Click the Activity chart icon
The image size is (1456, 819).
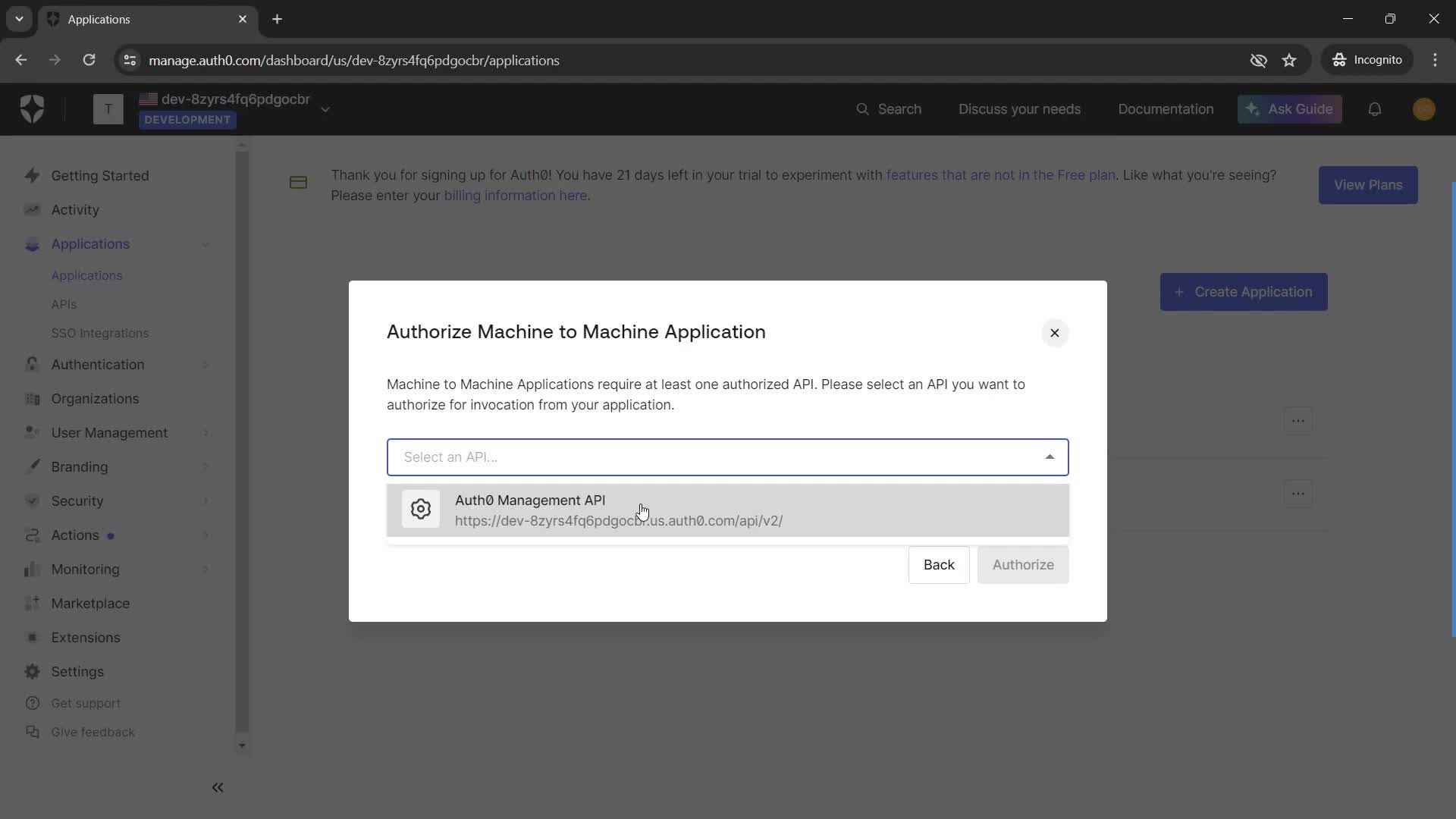point(32,209)
